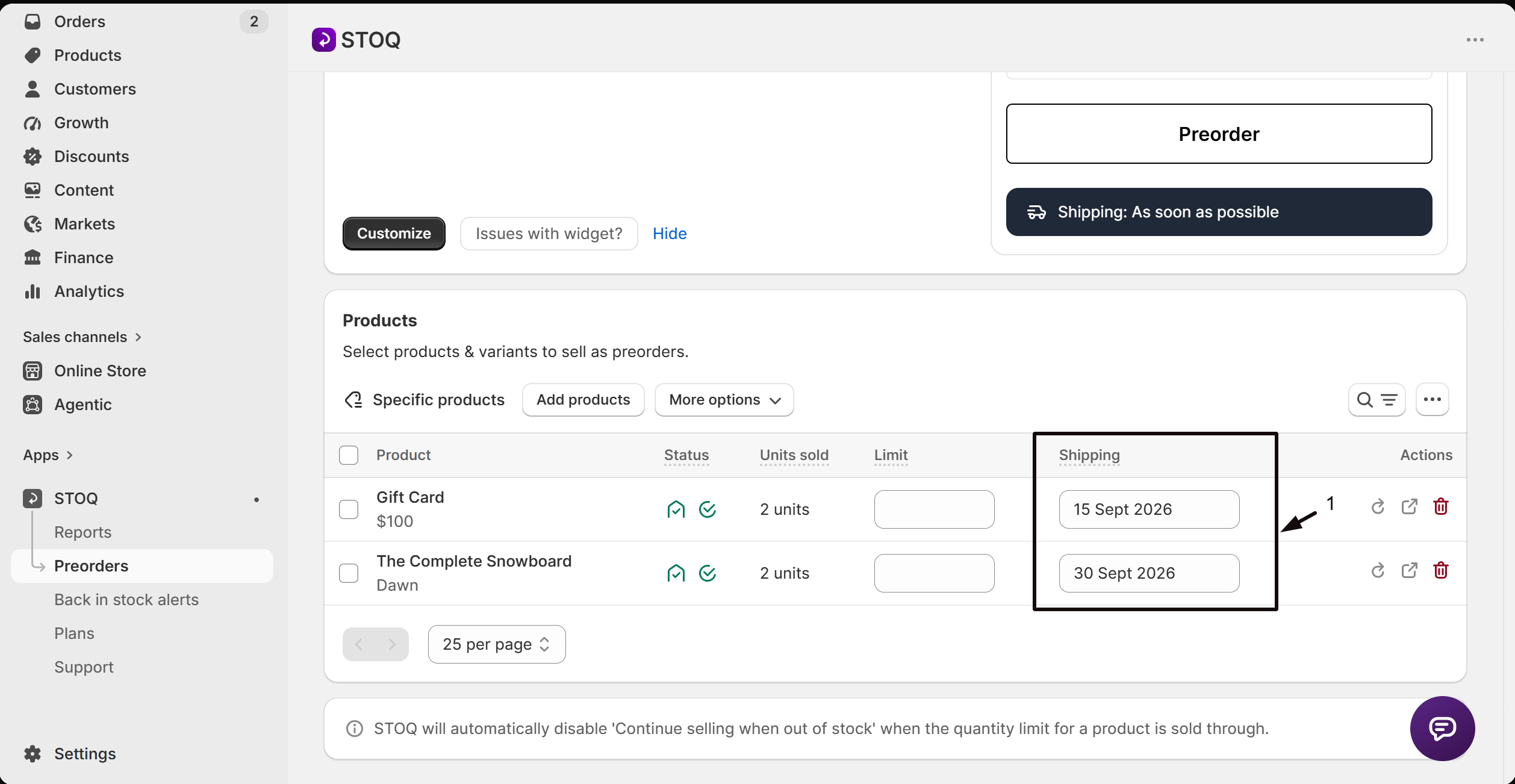Open the 30 Sept 2026 shipping date field
The height and width of the screenshot is (784, 1515).
pos(1149,573)
